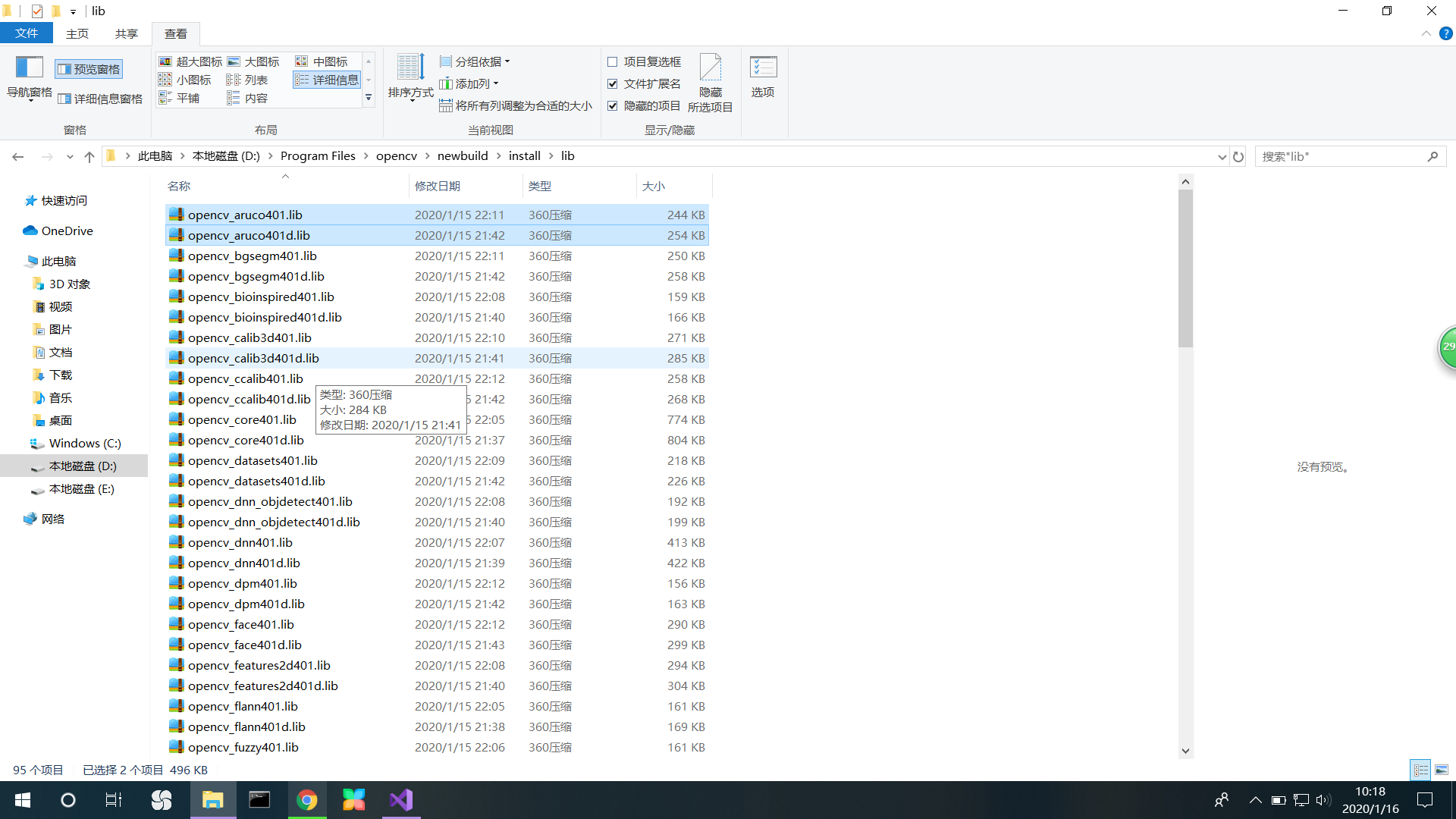The image size is (1456, 819).
Task: Open the add columns dropdown
Action: pyautogui.click(x=469, y=83)
